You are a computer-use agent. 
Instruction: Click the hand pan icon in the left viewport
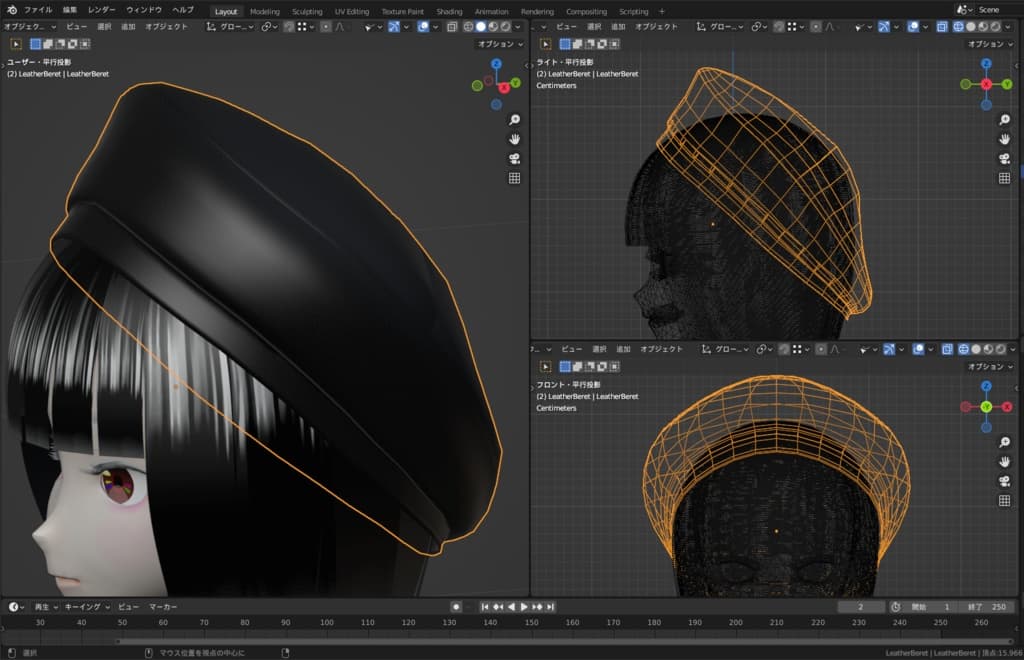[x=515, y=139]
